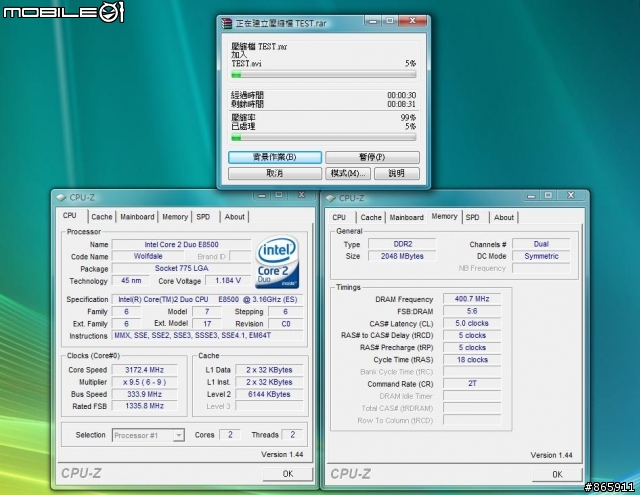
Task: Click the Level 2 cache value 6144 KBytes
Action: point(269,394)
